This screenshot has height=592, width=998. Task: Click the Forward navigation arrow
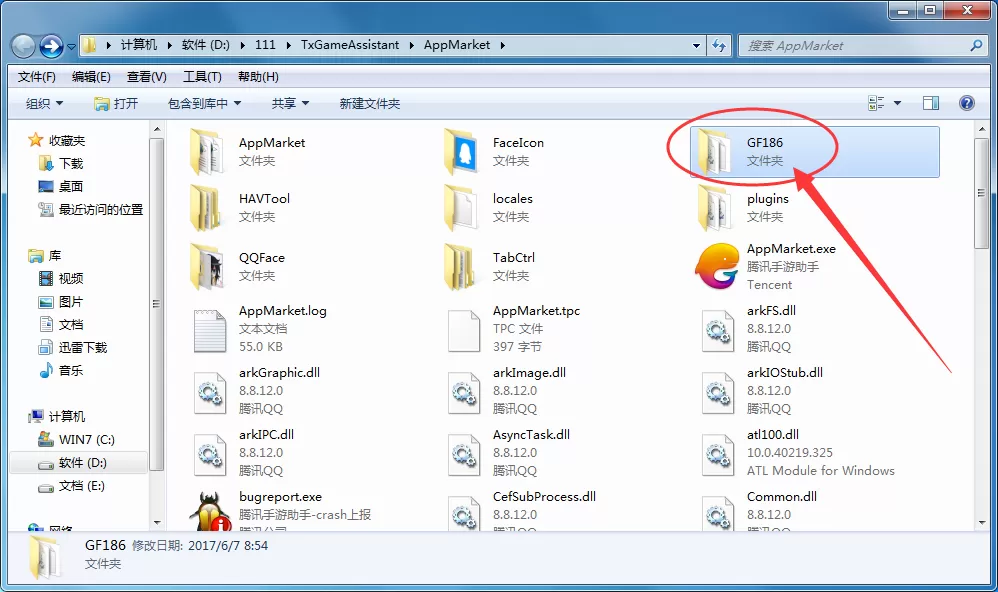point(51,46)
